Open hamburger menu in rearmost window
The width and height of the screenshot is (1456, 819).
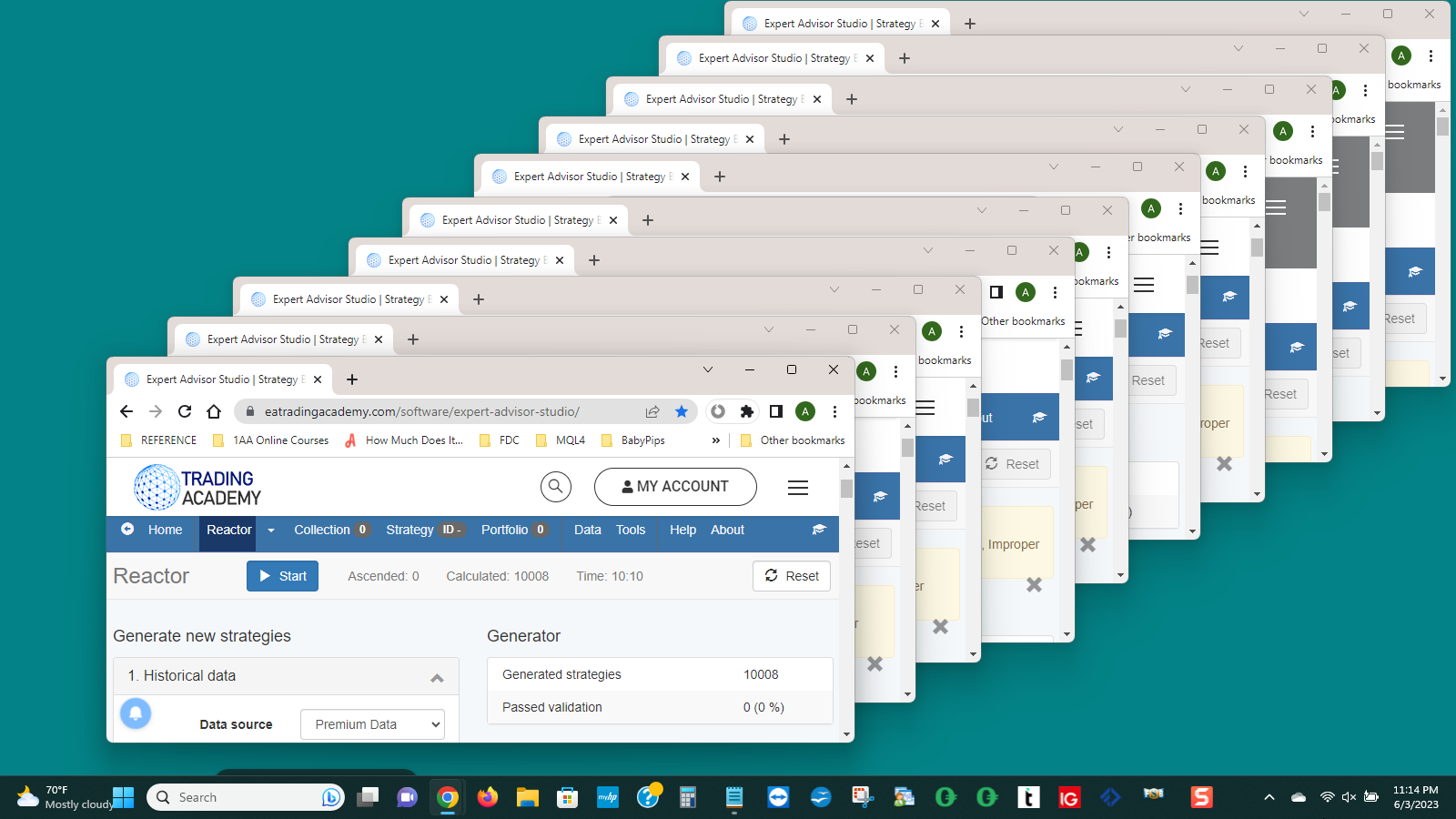click(x=1395, y=132)
